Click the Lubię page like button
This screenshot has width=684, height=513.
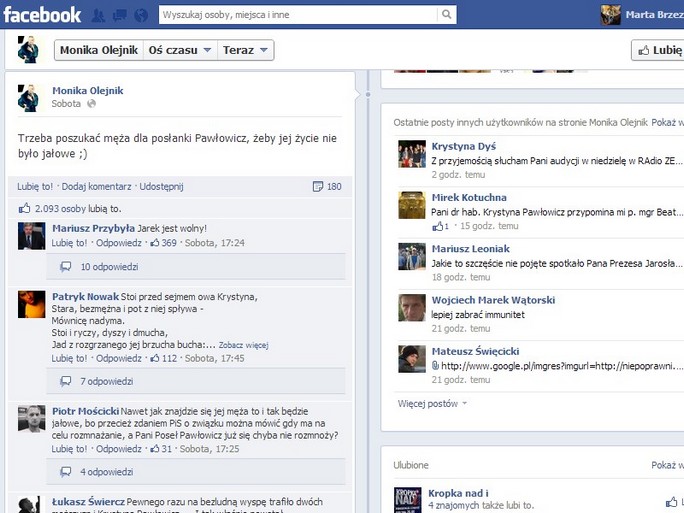[x=658, y=50]
